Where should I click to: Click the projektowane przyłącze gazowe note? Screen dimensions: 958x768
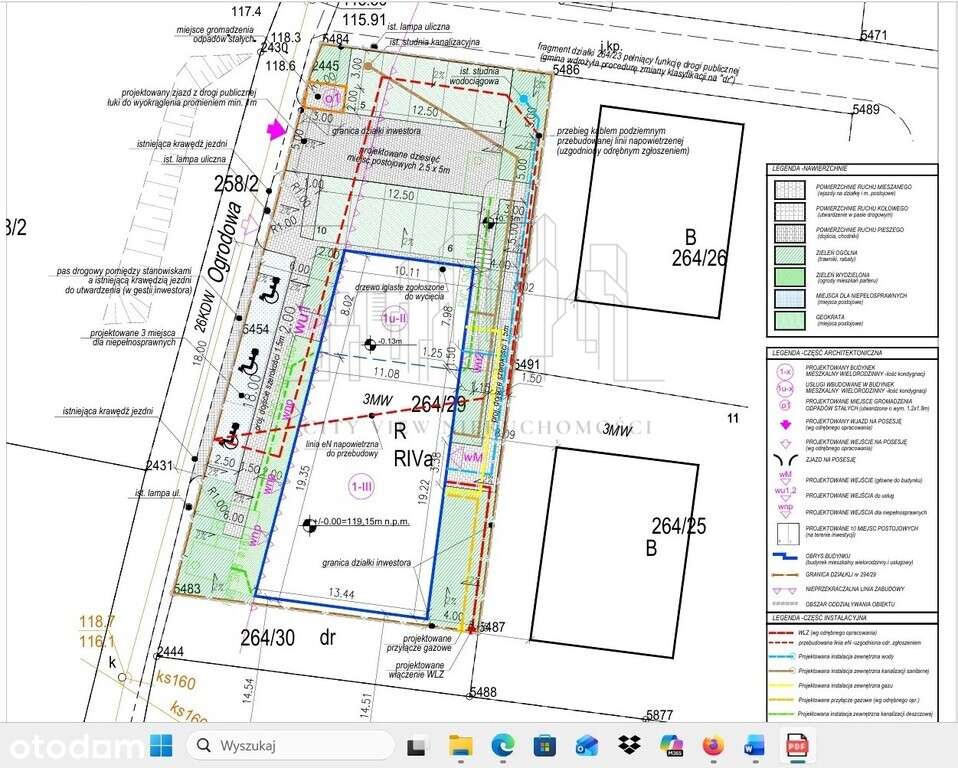point(419,643)
